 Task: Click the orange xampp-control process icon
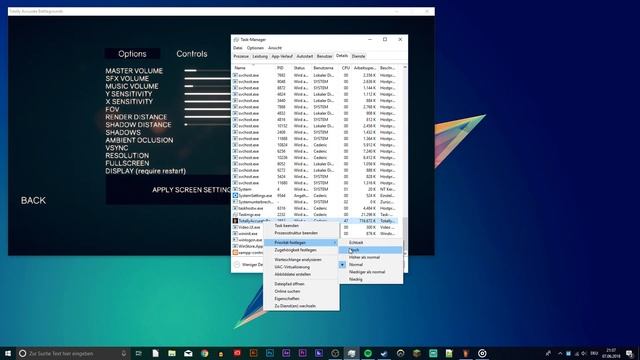[x=235, y=253]
